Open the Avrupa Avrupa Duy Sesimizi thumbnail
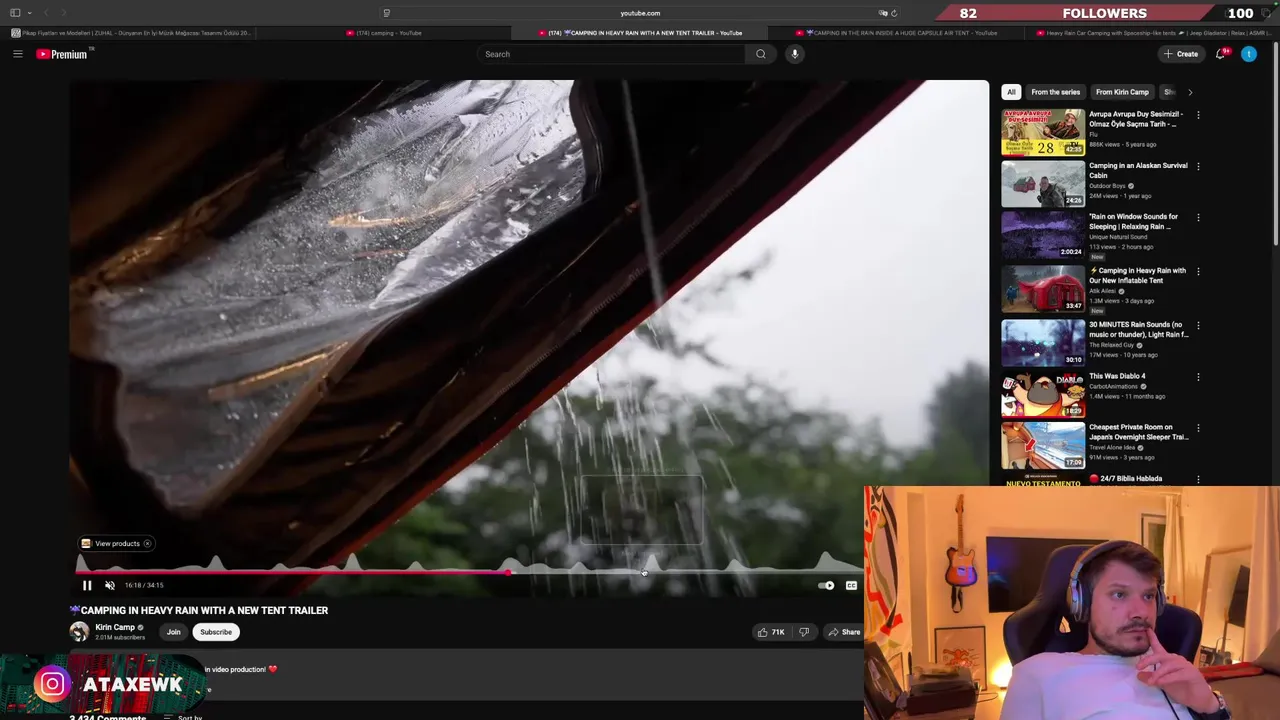Screen dimensions: 1280x720 pos(1043,132)
